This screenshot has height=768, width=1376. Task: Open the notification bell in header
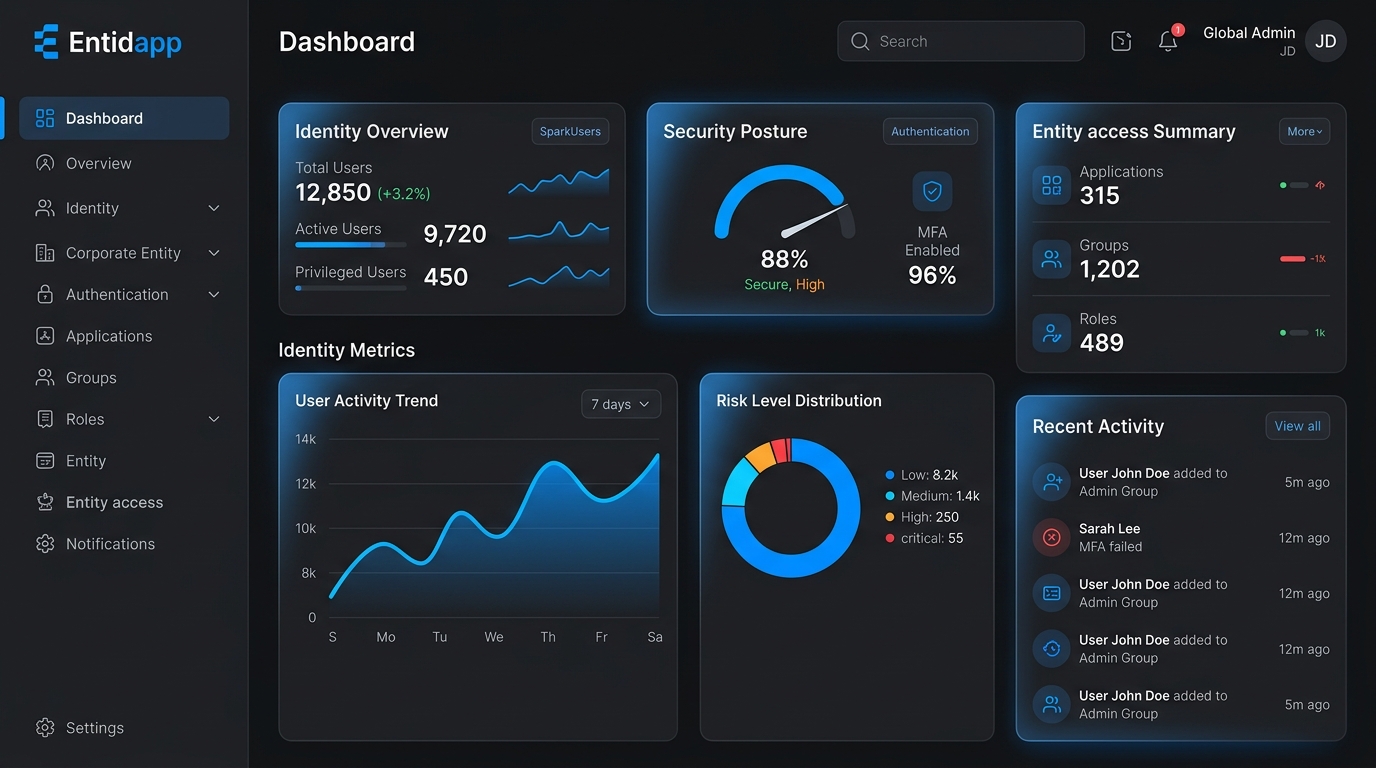point(1168,41)
